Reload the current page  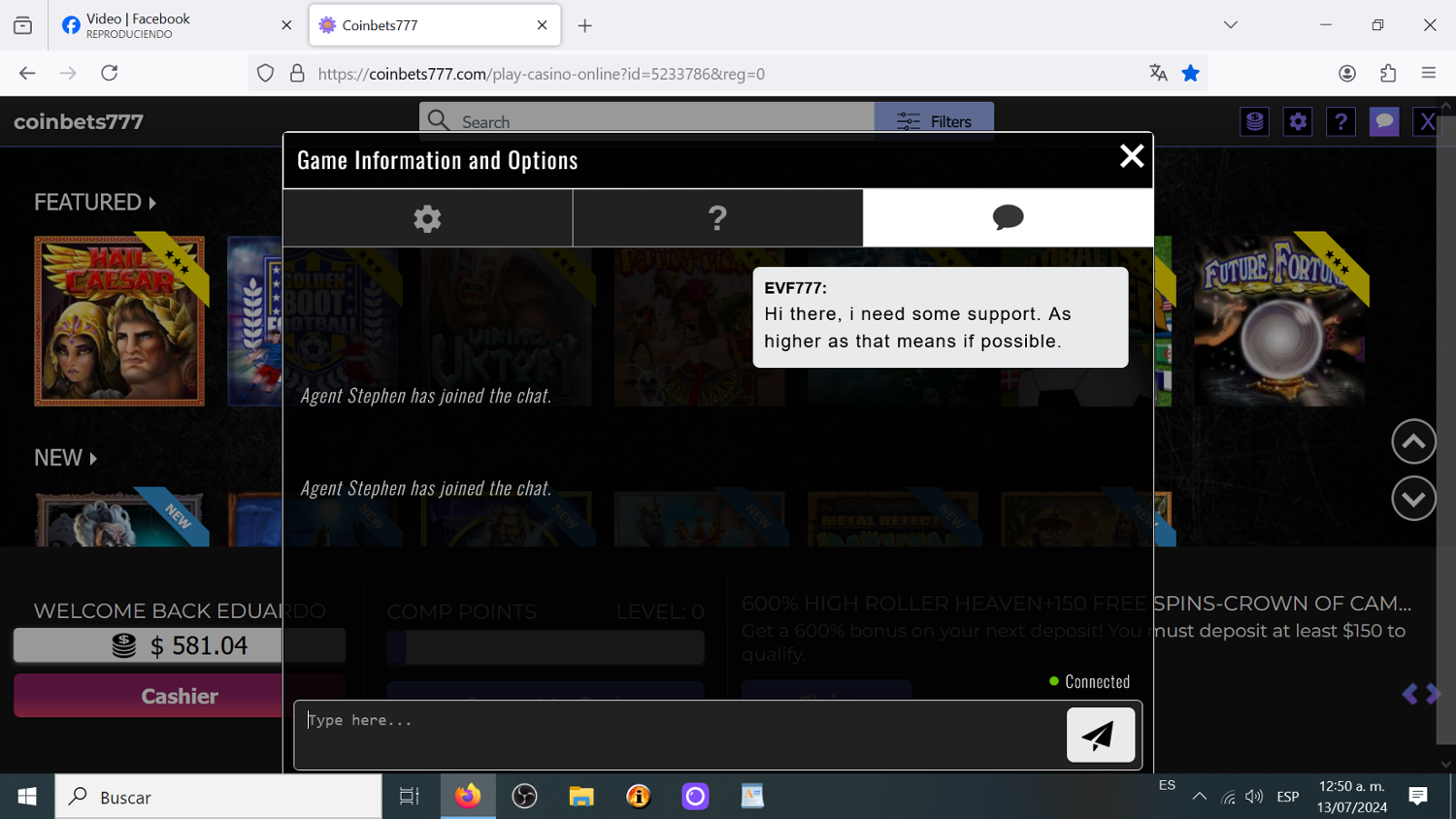(x=110, y=73)
